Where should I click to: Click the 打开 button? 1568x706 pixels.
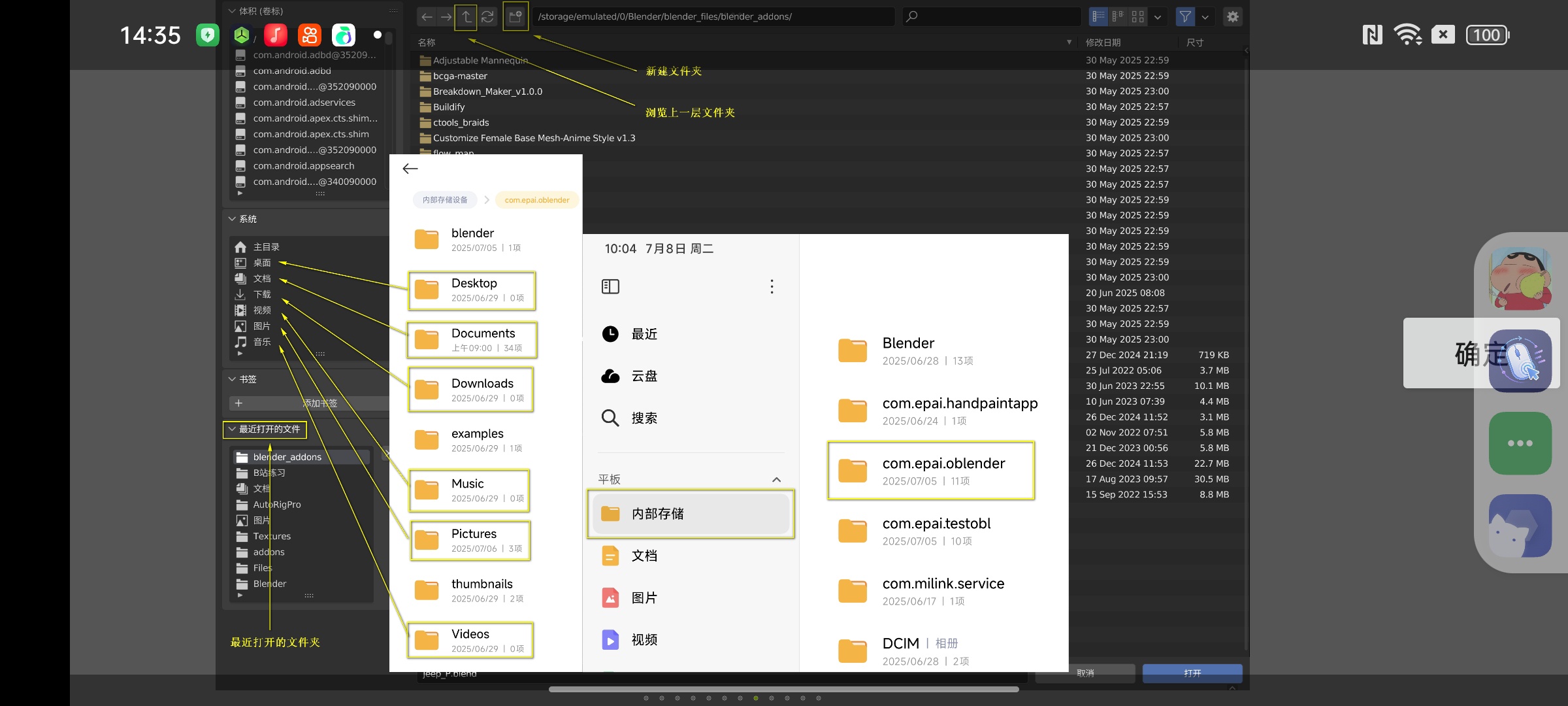1192,673
